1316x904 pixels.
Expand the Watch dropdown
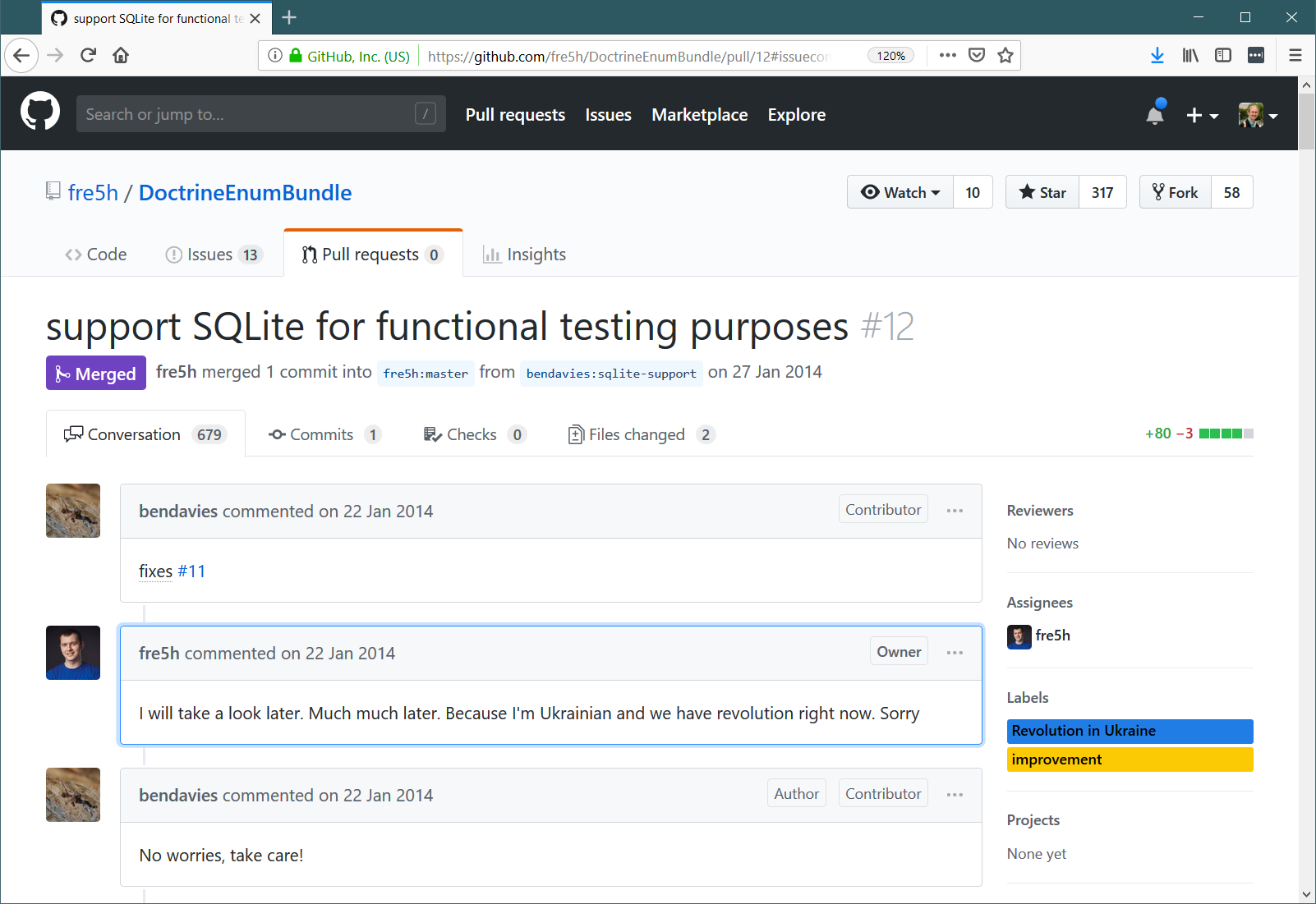click(x=900, y=192)
